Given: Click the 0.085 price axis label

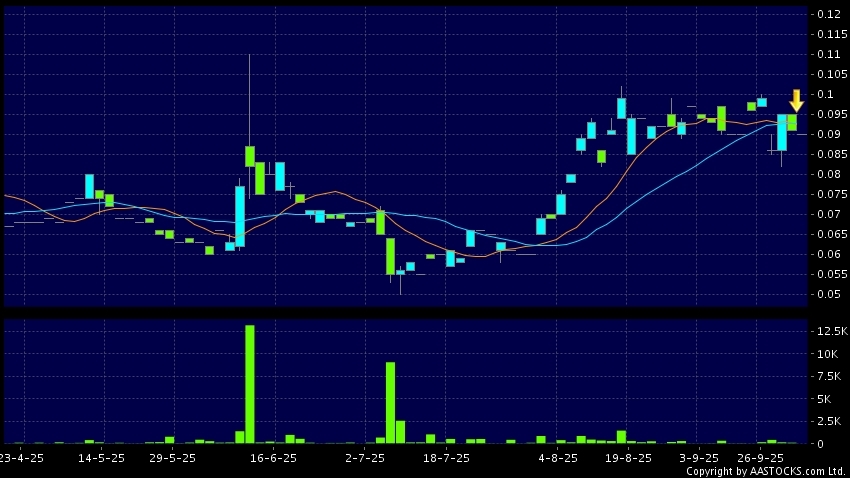Looking at the screenshot, I should tap(831, 154).
